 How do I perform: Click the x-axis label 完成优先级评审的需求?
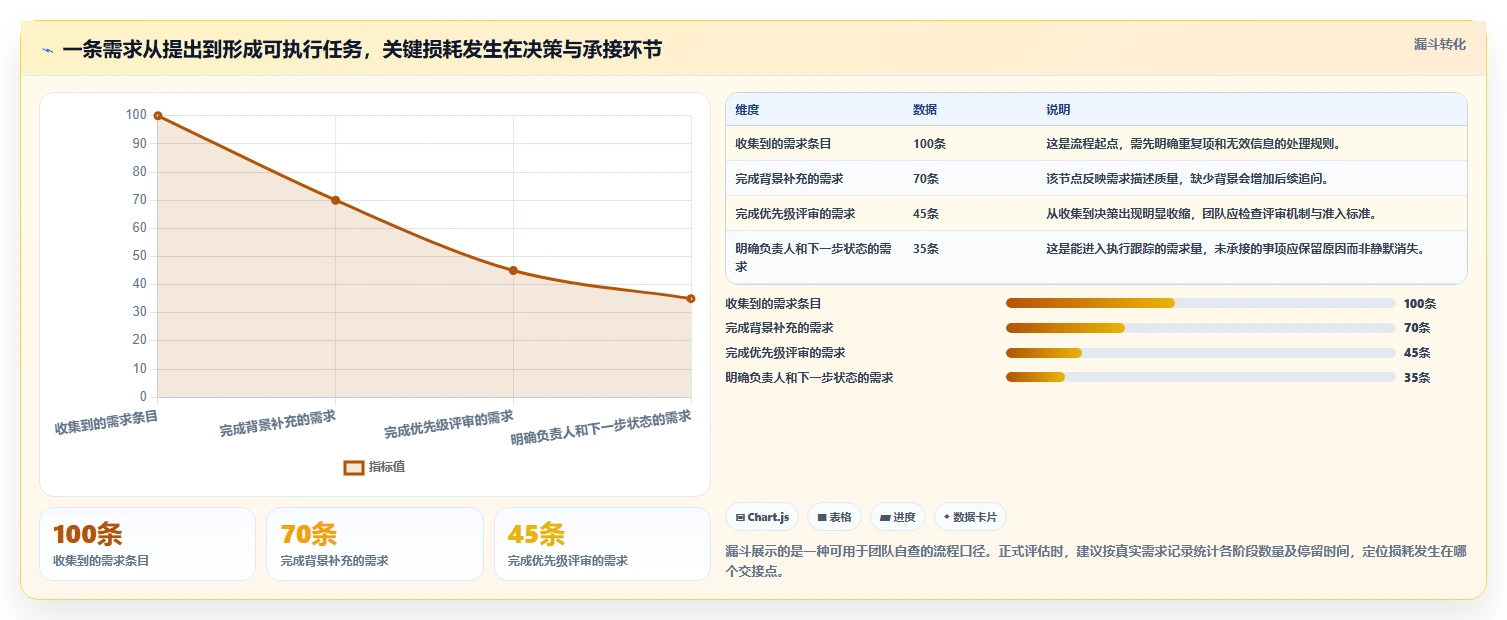(x=449, y=424)
